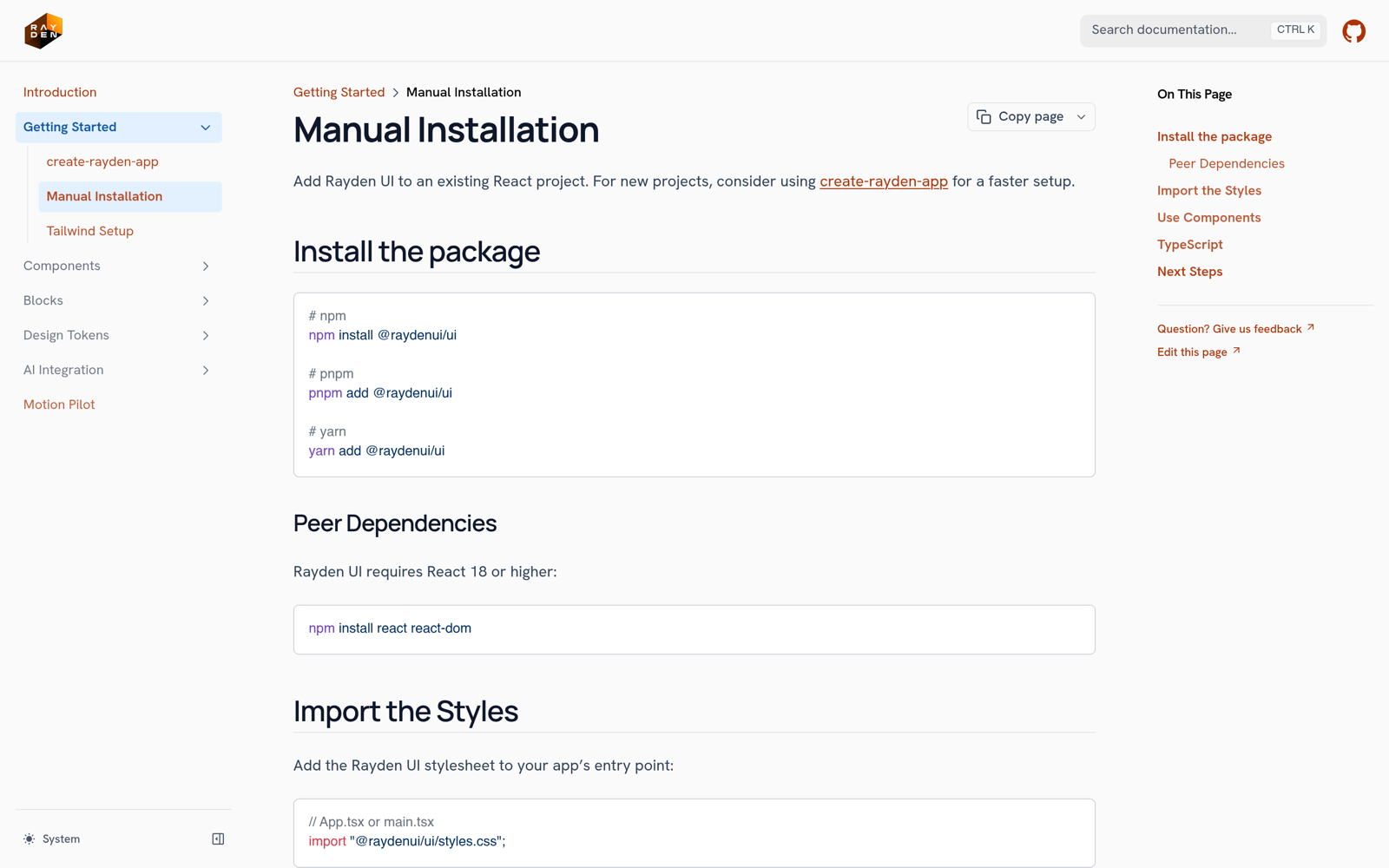Collapse the Getting Started section chevron
The image size is (1389, 868).
(x=206, y=128)
